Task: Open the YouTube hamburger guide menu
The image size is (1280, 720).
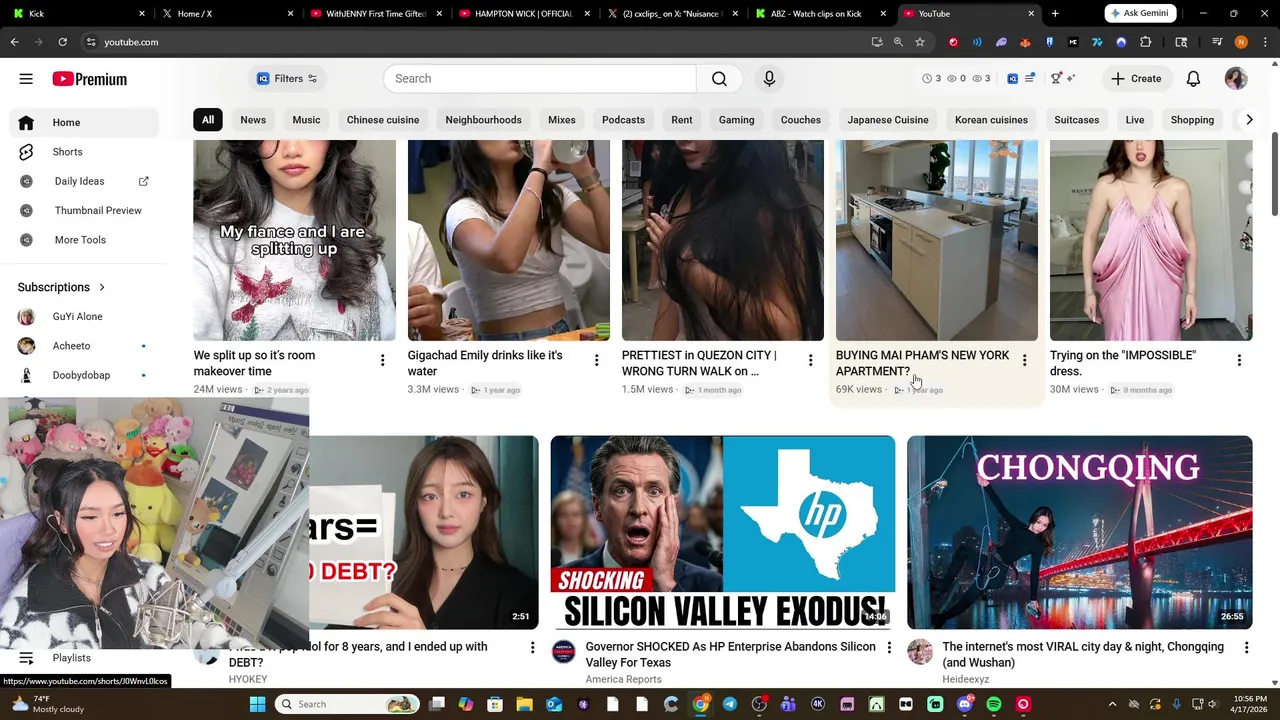Action: pos(26,79)
